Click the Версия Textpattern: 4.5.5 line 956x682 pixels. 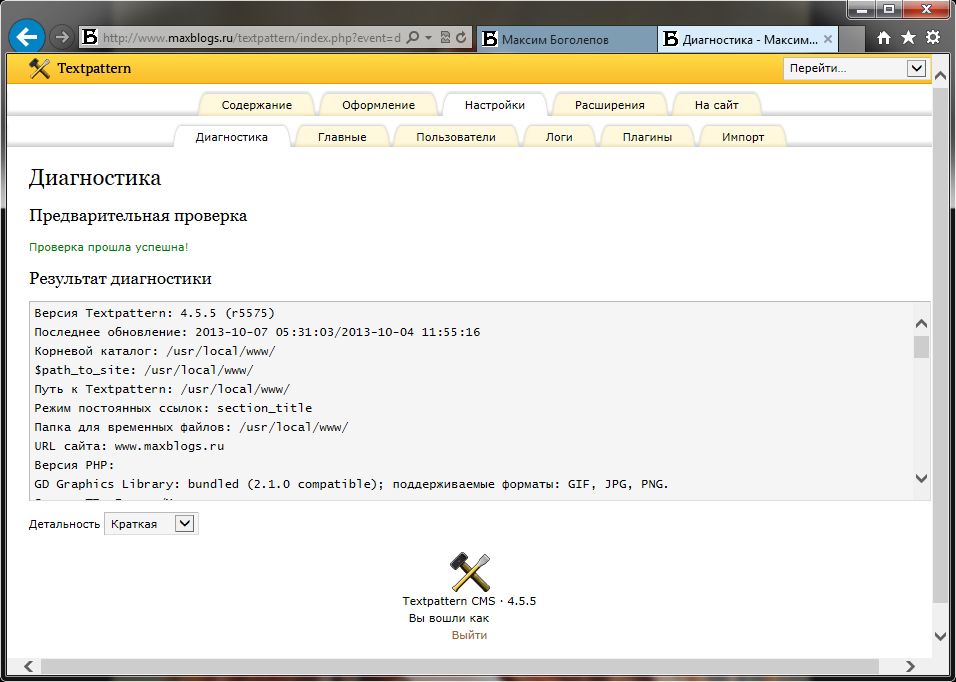click(x=155, y=313)
